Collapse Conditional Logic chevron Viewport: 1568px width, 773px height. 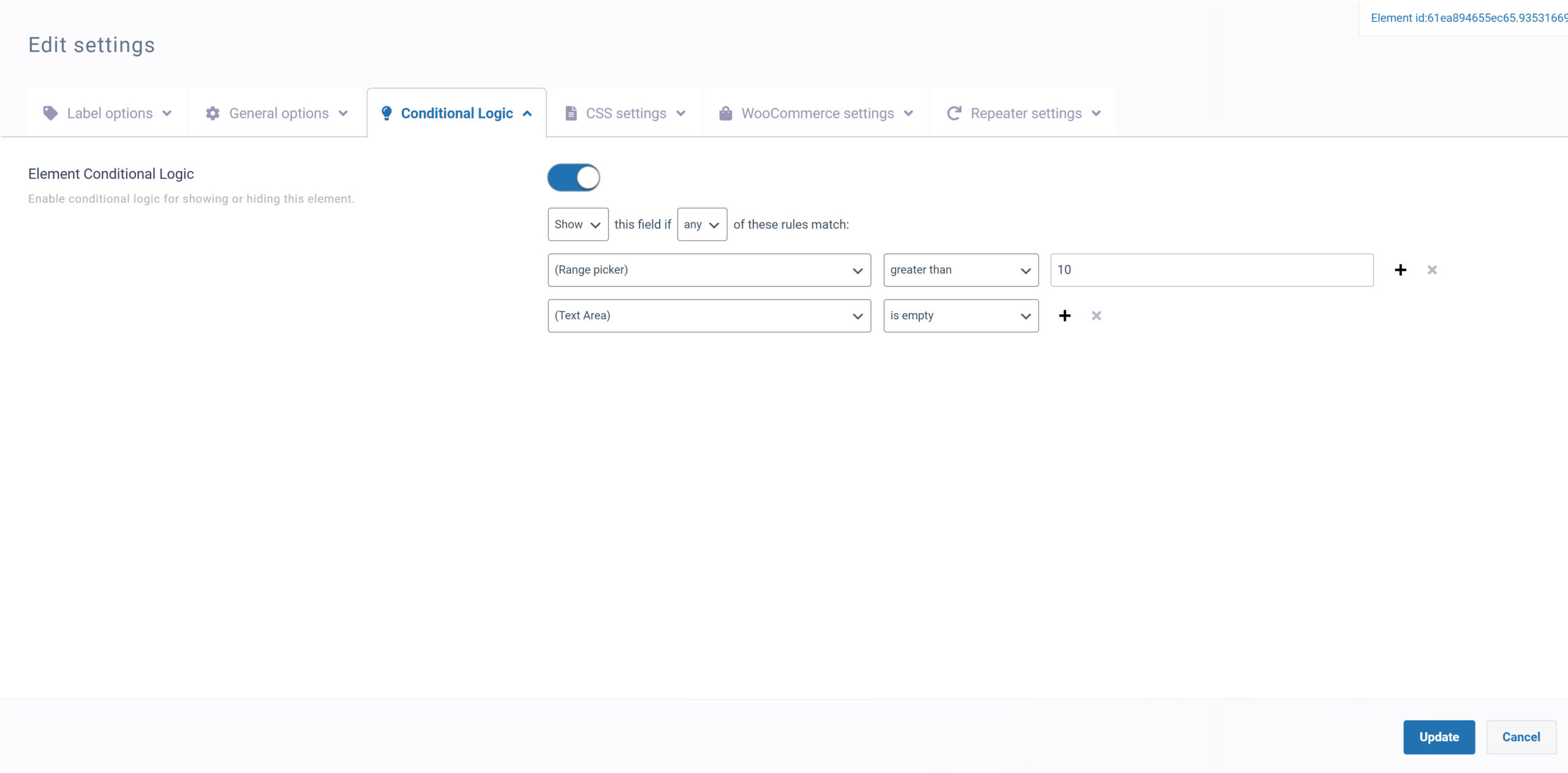tap(527, 113)
